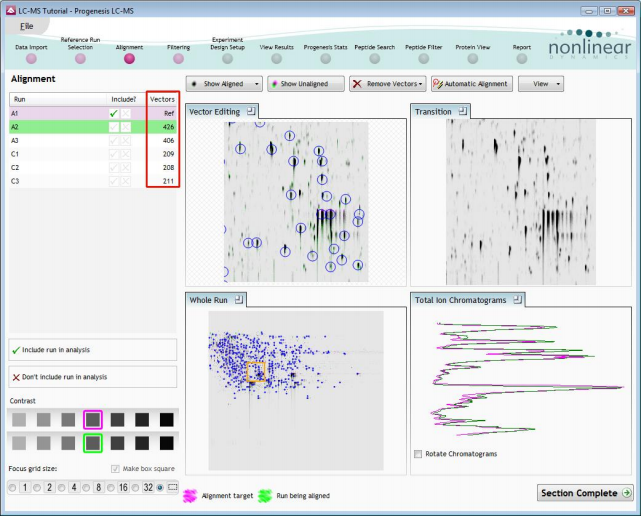Maximize the Whole Run panel icon

click(x=239, y=299)
